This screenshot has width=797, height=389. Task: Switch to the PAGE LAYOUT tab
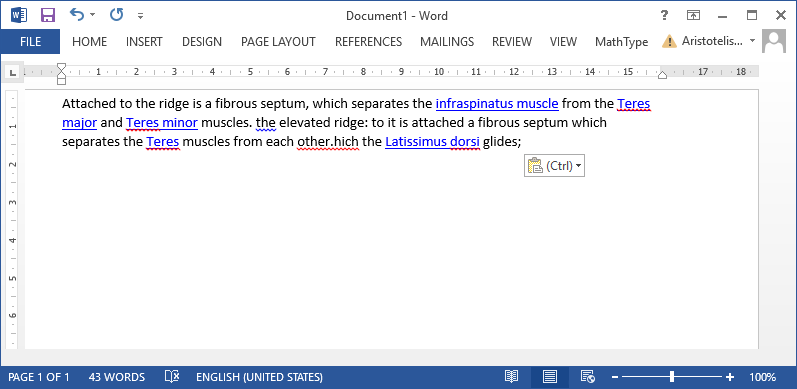click(x=278, y=42)
